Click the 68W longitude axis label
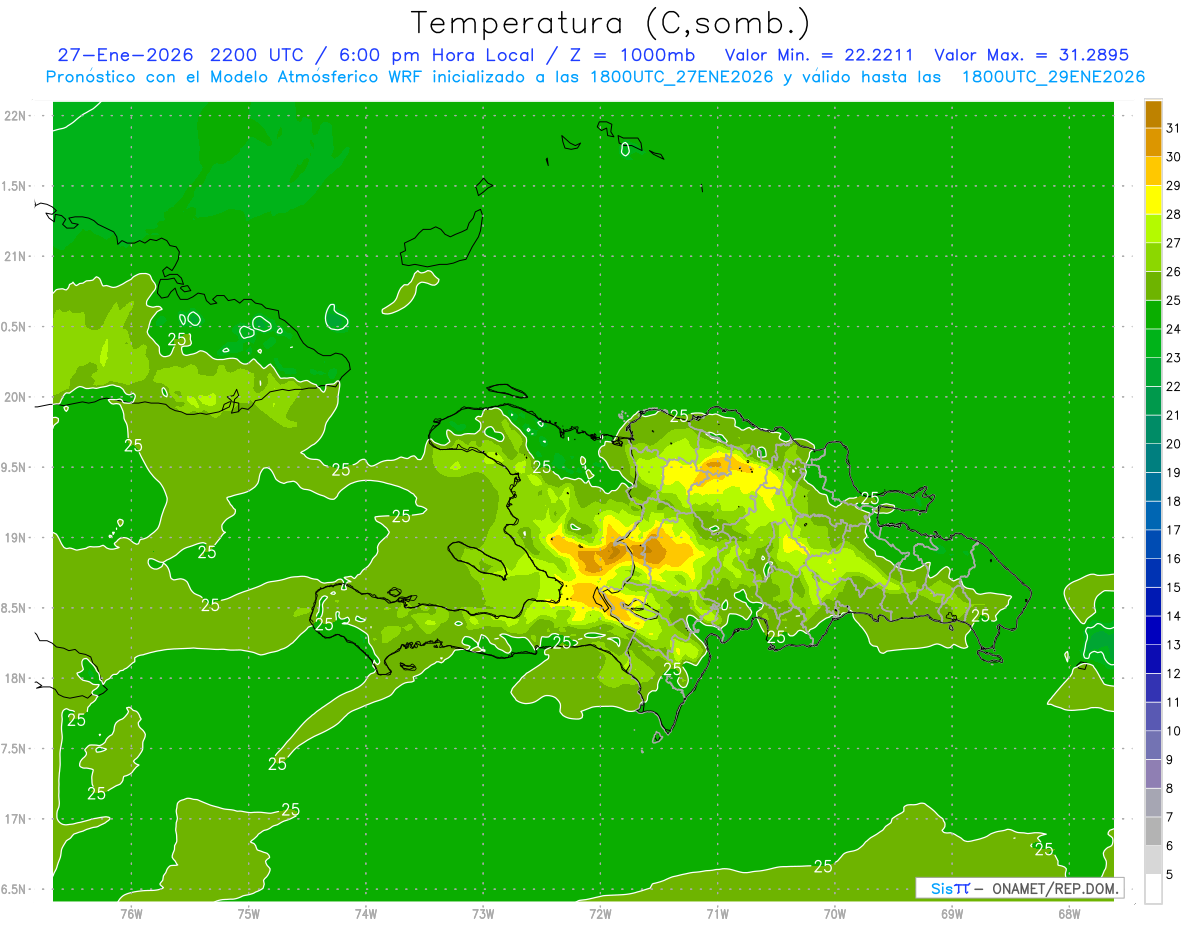1200x927 pixels. (1069, 913)
